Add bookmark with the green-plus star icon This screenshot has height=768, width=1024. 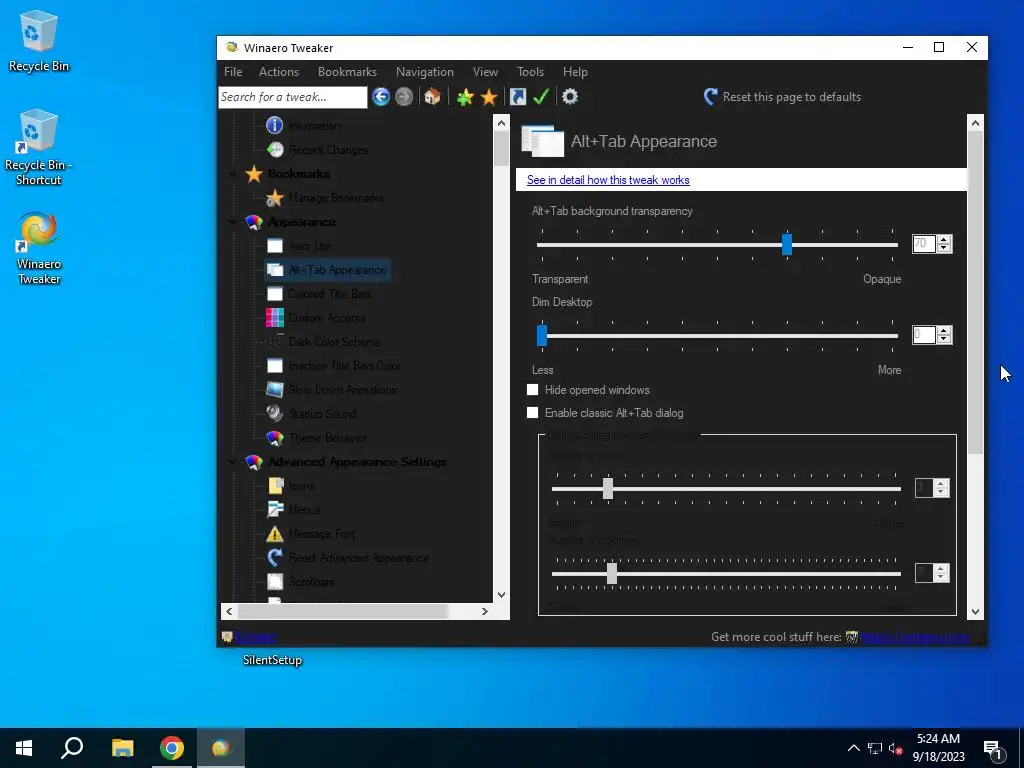(x=465, y=97)
